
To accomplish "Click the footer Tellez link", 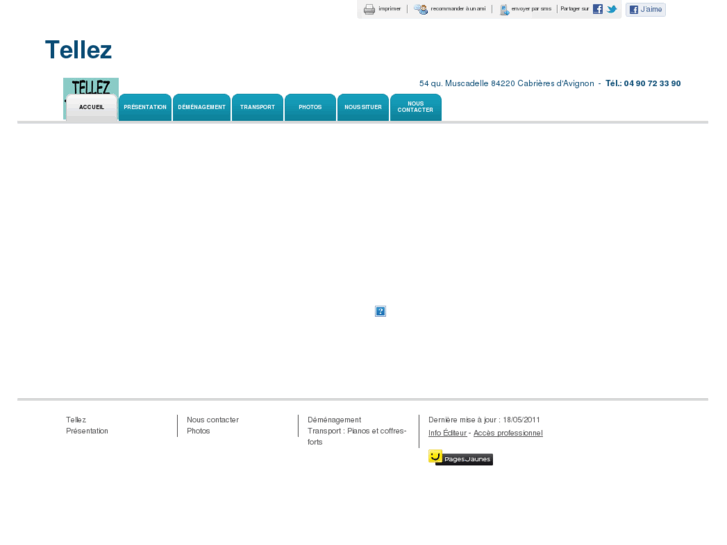I will pos(76,420).
